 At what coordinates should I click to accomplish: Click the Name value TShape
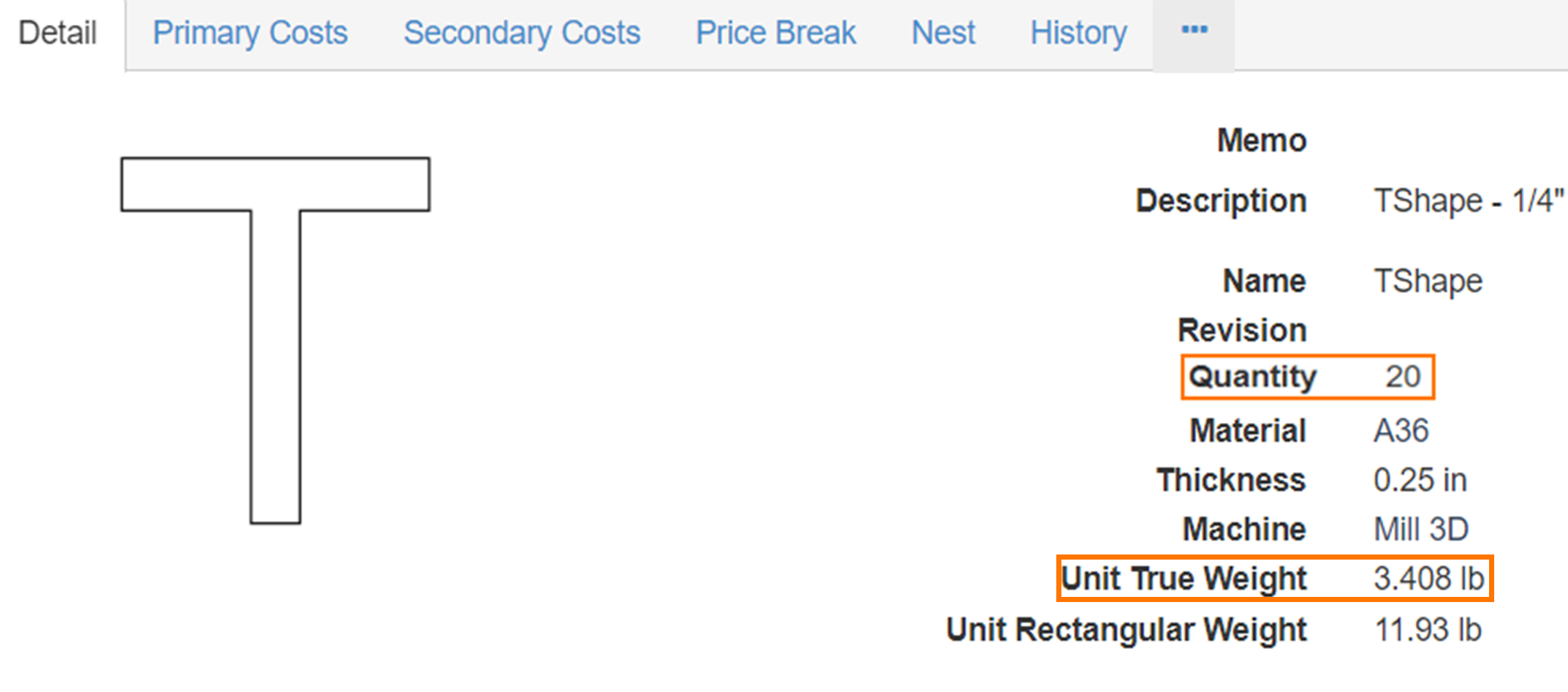[1428, 282]
